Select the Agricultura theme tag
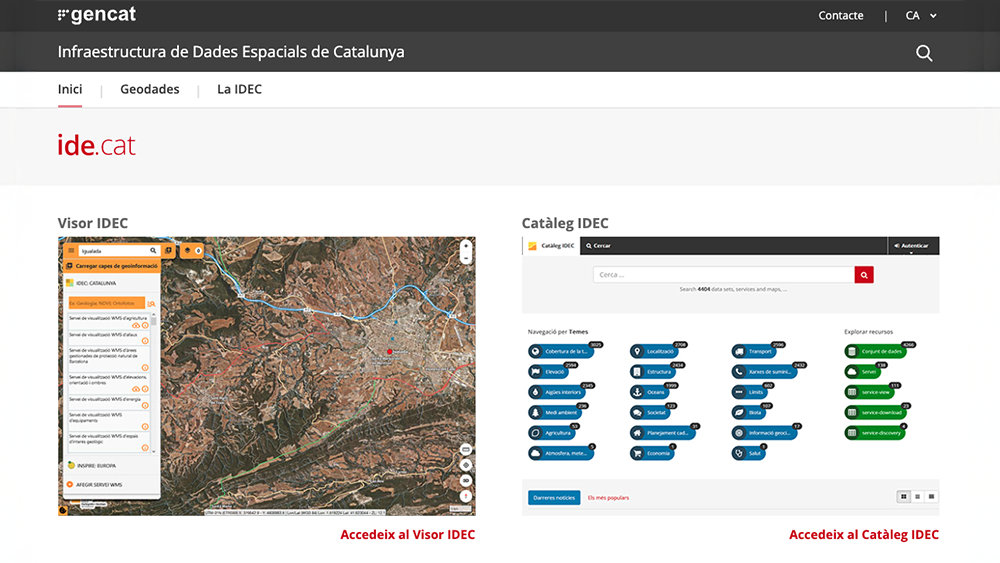The height and width of the screenshot is (563, 1000). (x=551, y=433)
